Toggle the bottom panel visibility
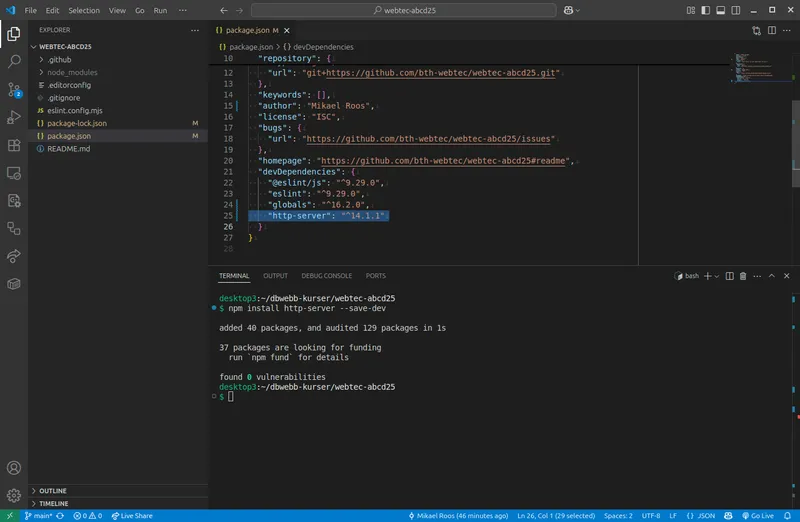This screenshot has width=800, height=522. coord(720,10)
